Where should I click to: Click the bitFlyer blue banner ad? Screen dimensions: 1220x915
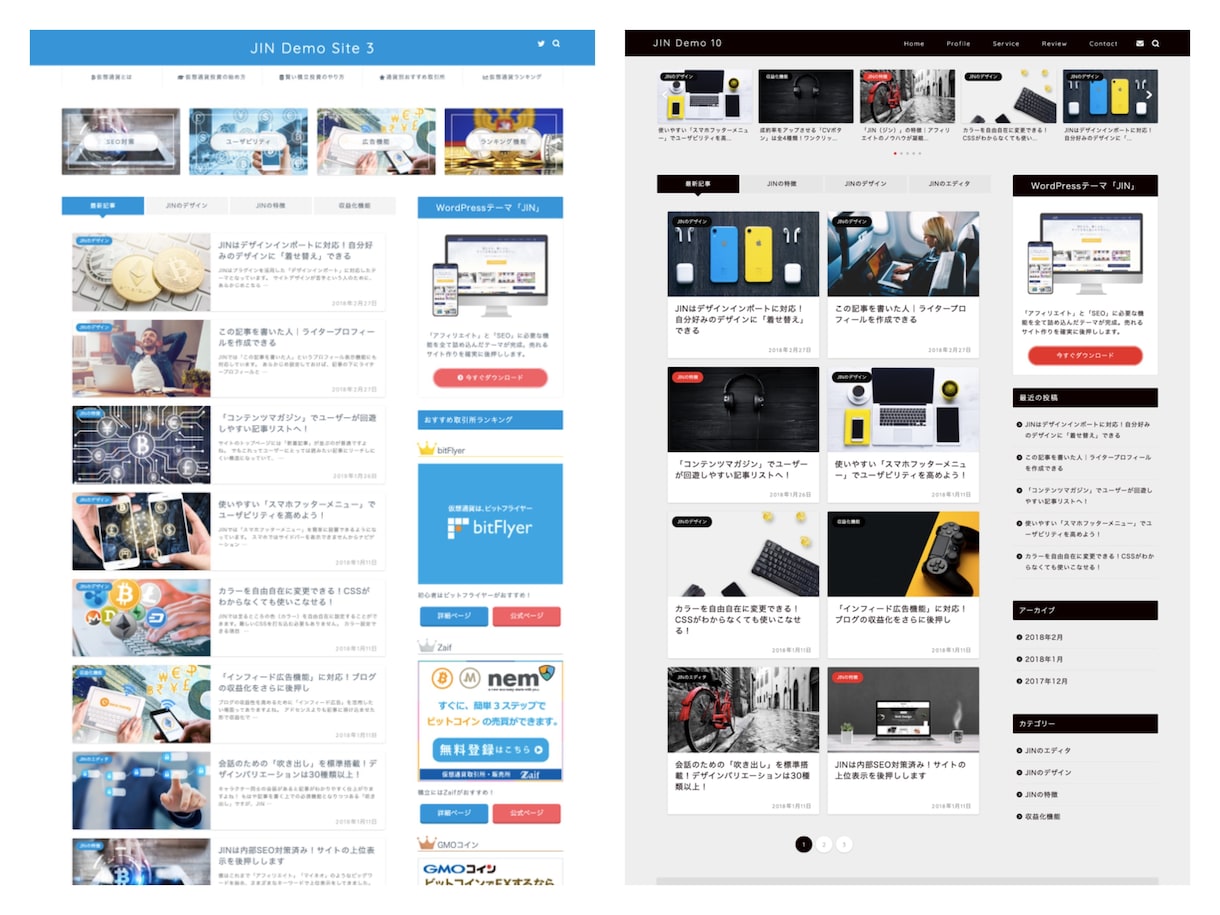tap(490, 524)
